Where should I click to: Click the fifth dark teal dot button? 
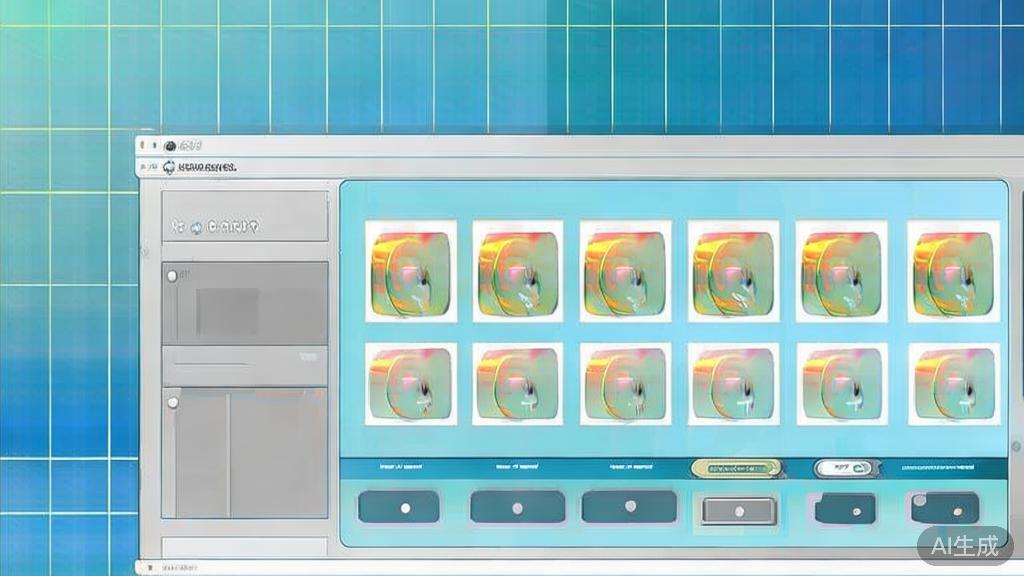[x=846, y=509]
